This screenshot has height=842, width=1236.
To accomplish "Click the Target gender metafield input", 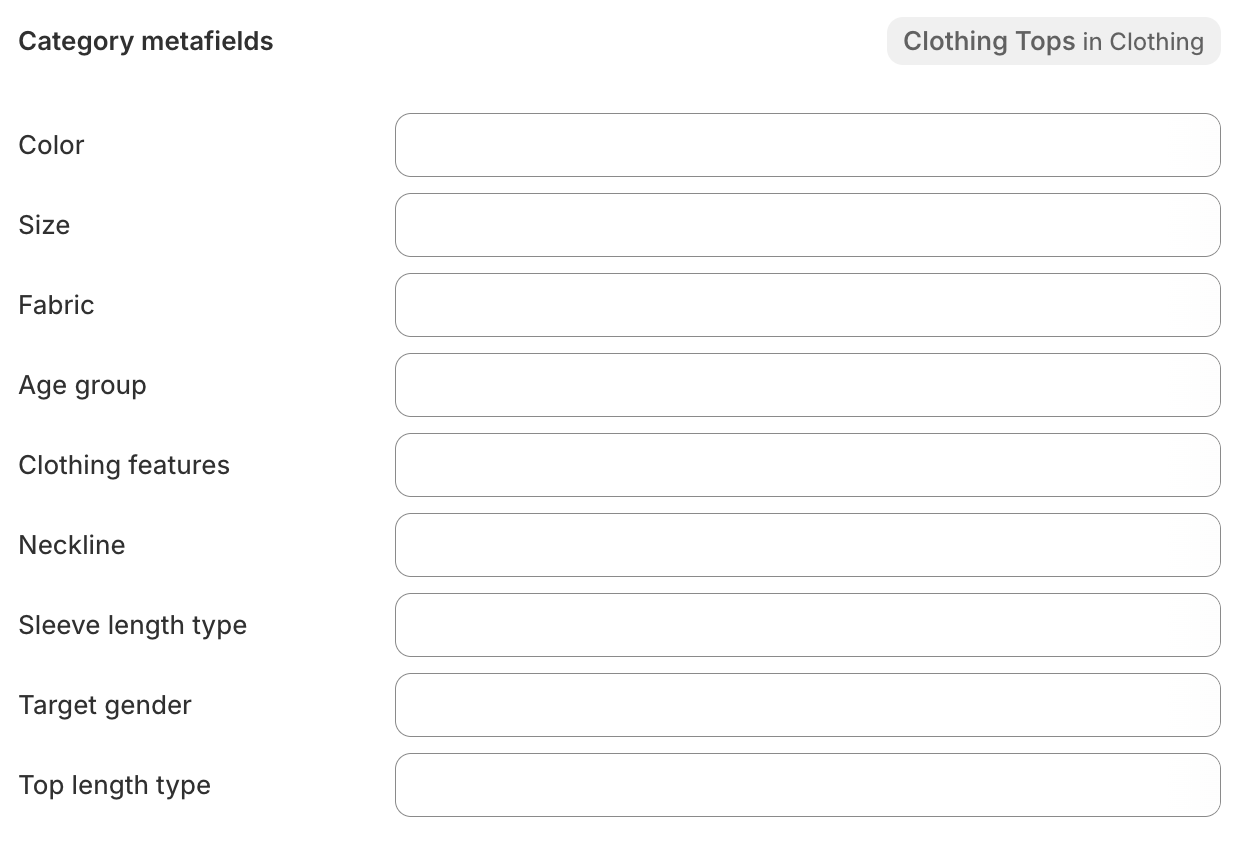I will point(808,705).
